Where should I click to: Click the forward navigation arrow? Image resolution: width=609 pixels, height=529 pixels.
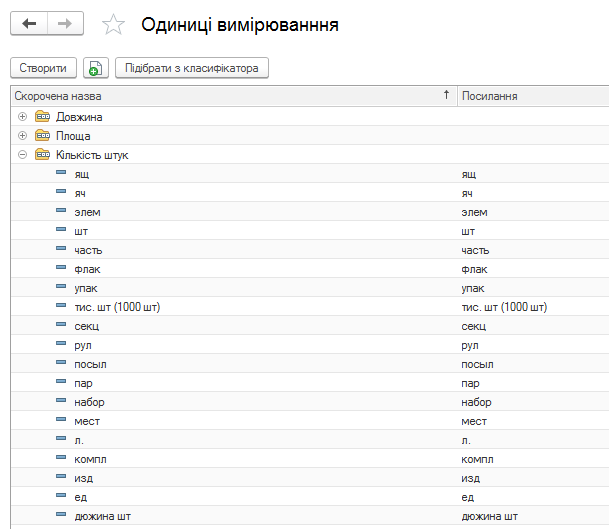coord(65,24)
